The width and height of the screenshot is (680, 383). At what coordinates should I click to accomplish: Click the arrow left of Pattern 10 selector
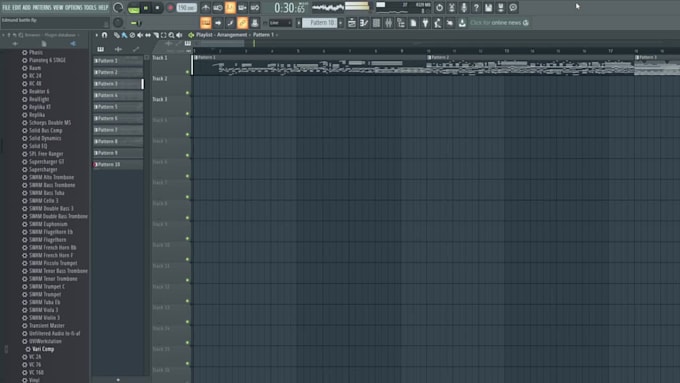tap(298, 23)
